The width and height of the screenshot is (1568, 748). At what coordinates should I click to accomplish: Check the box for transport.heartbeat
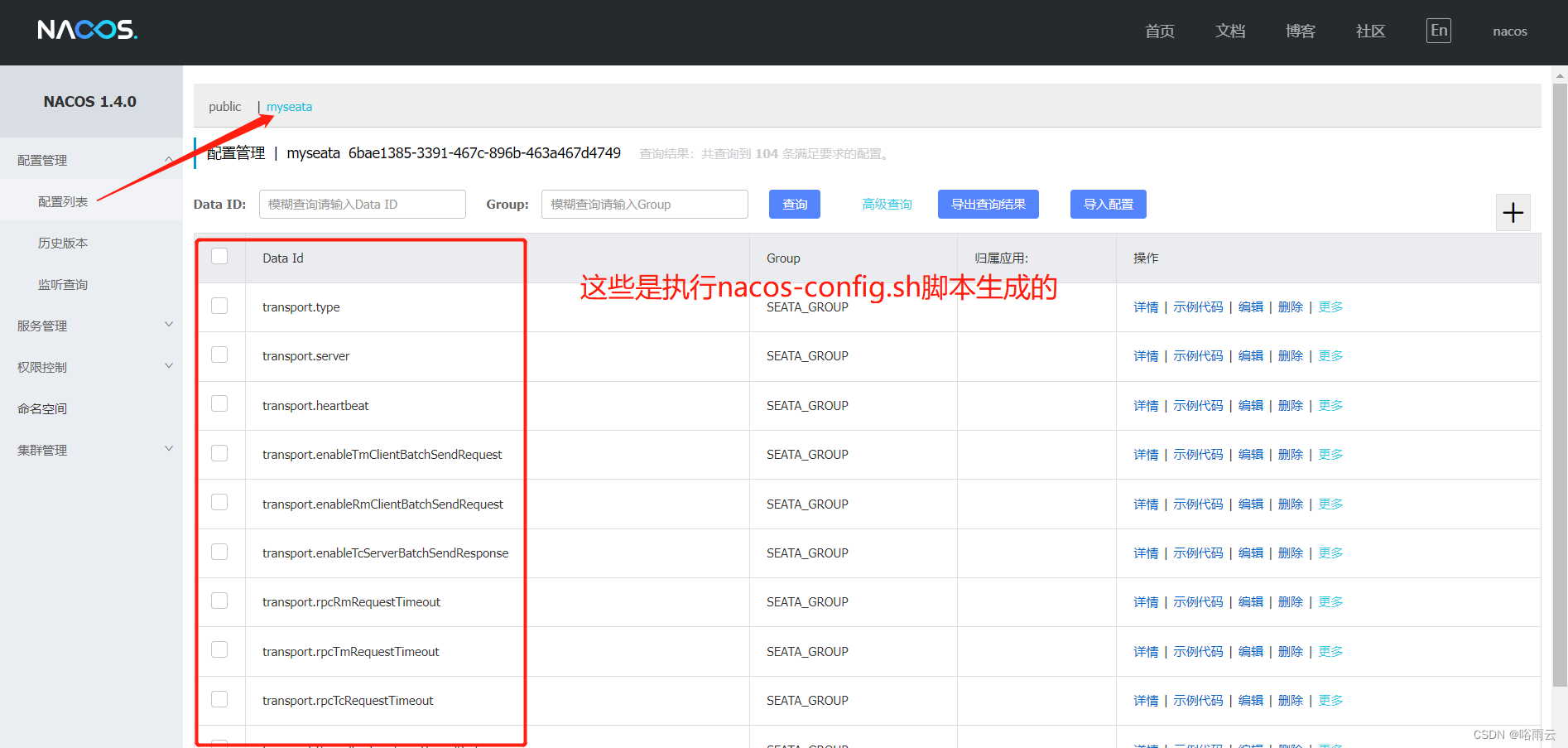pyautogui.click(x=219, y=403)
